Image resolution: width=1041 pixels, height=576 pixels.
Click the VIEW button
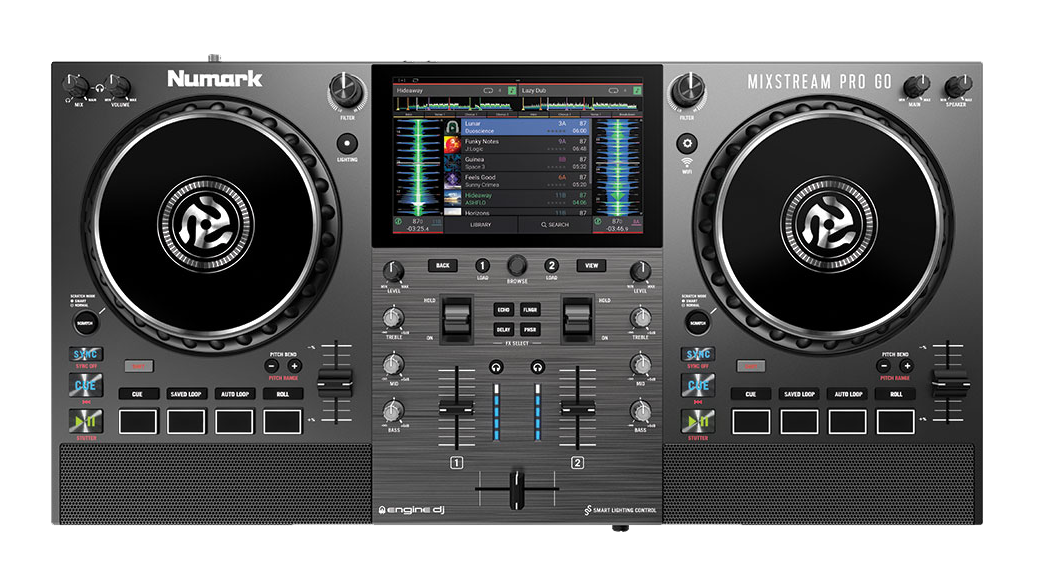click(592, 265)
